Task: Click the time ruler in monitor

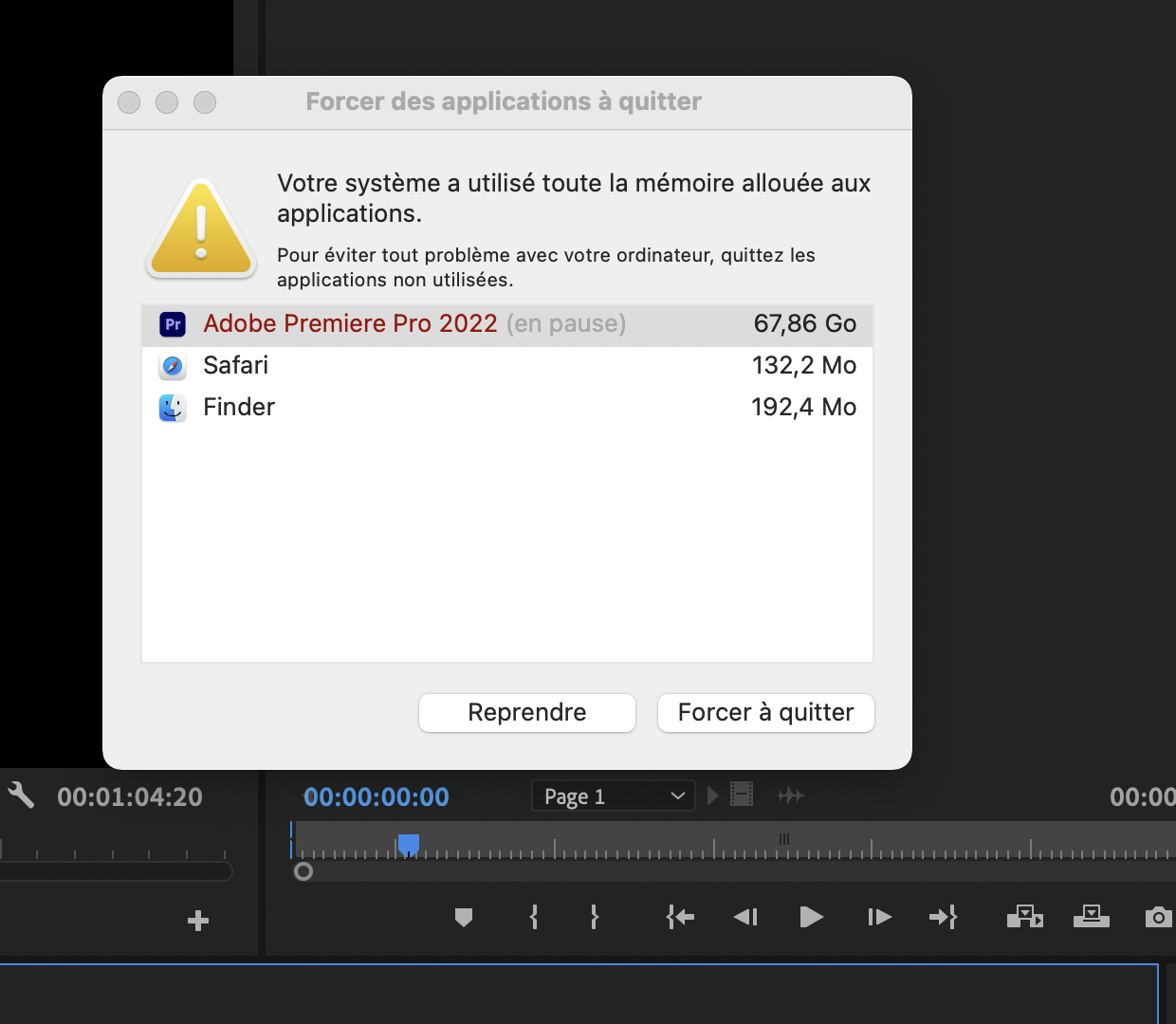Action: pyautogui.click(x=735, y=841)
